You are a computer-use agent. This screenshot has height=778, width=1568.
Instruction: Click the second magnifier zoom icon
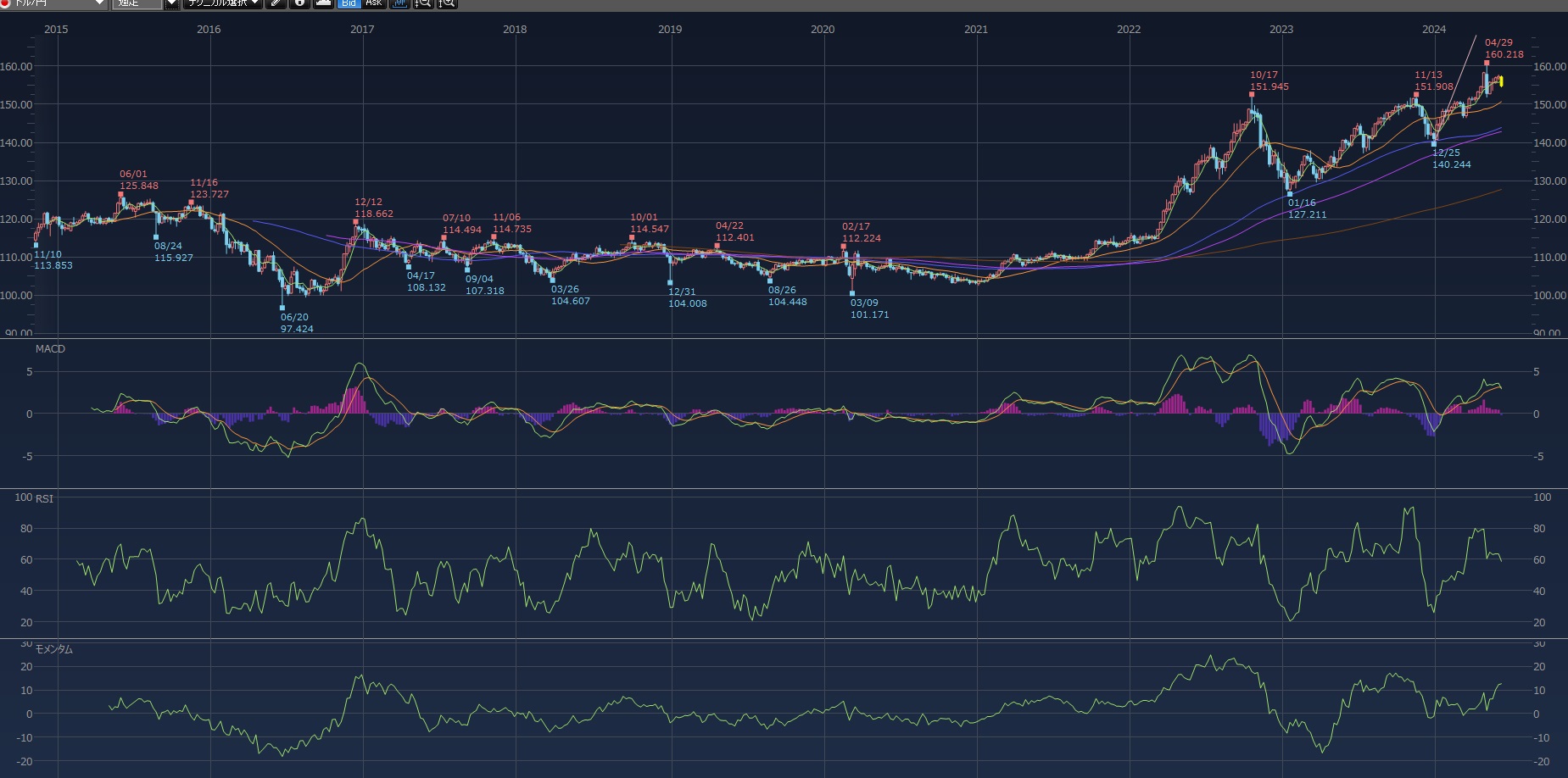pyautogui.click(x=446, y=3)
